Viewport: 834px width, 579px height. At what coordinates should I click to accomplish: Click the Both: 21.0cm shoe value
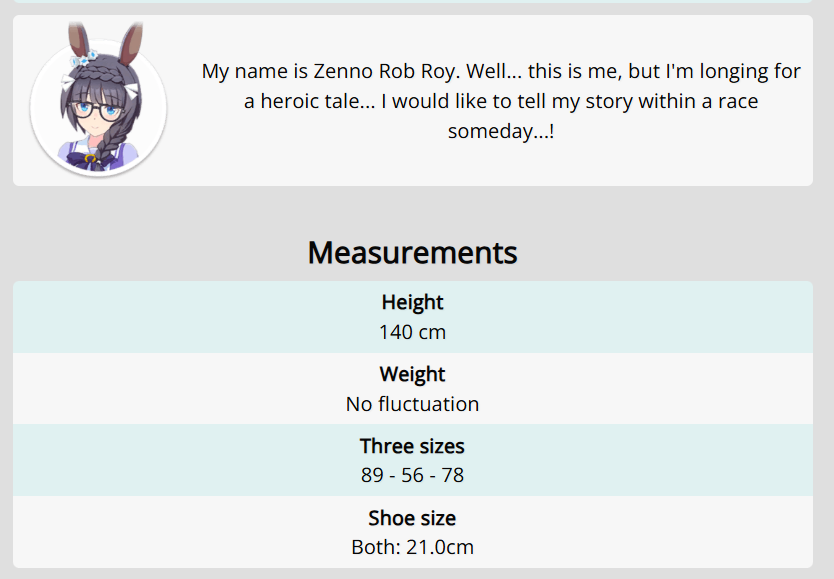[412, 547]
